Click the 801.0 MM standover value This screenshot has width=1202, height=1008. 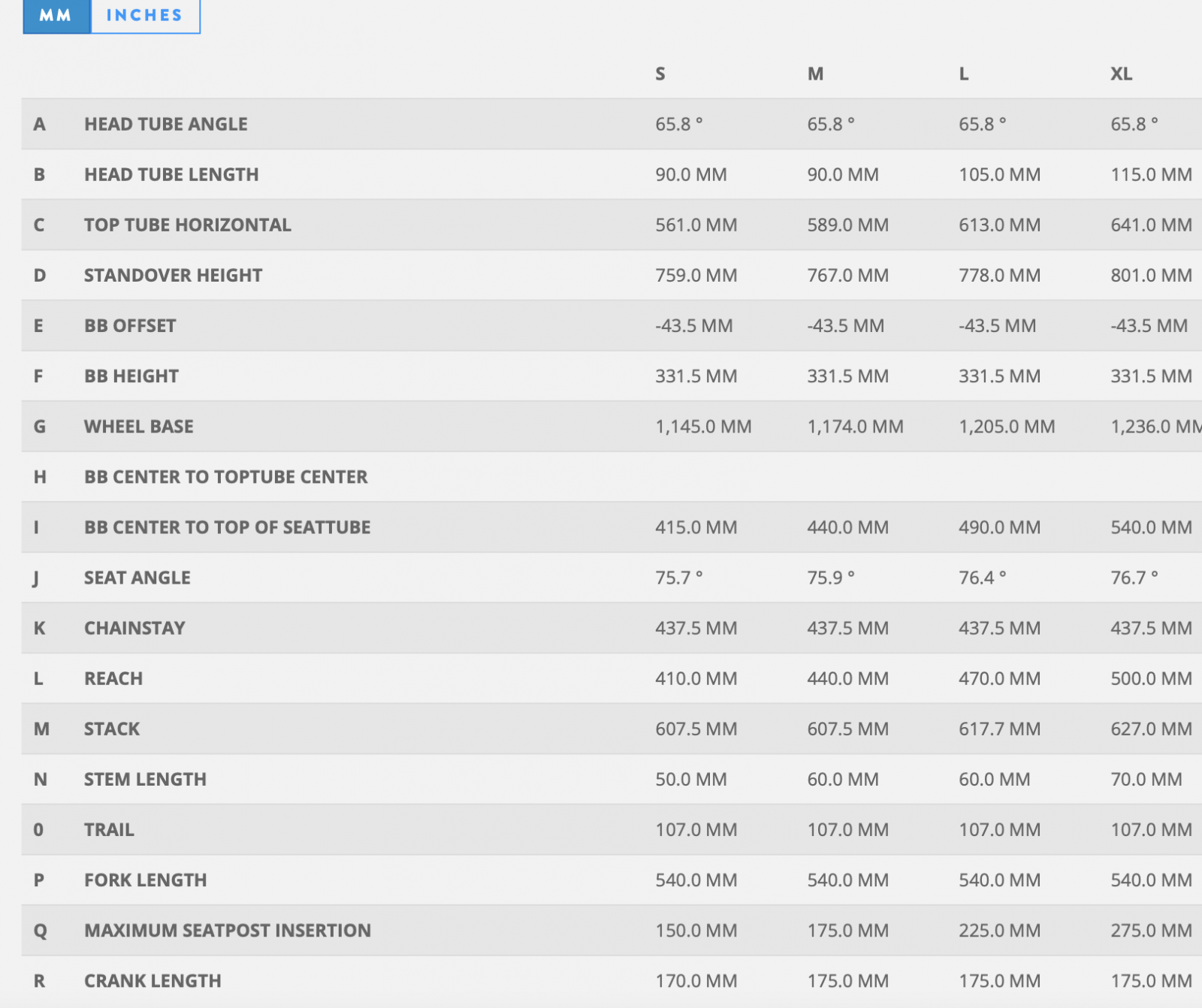1152,275
